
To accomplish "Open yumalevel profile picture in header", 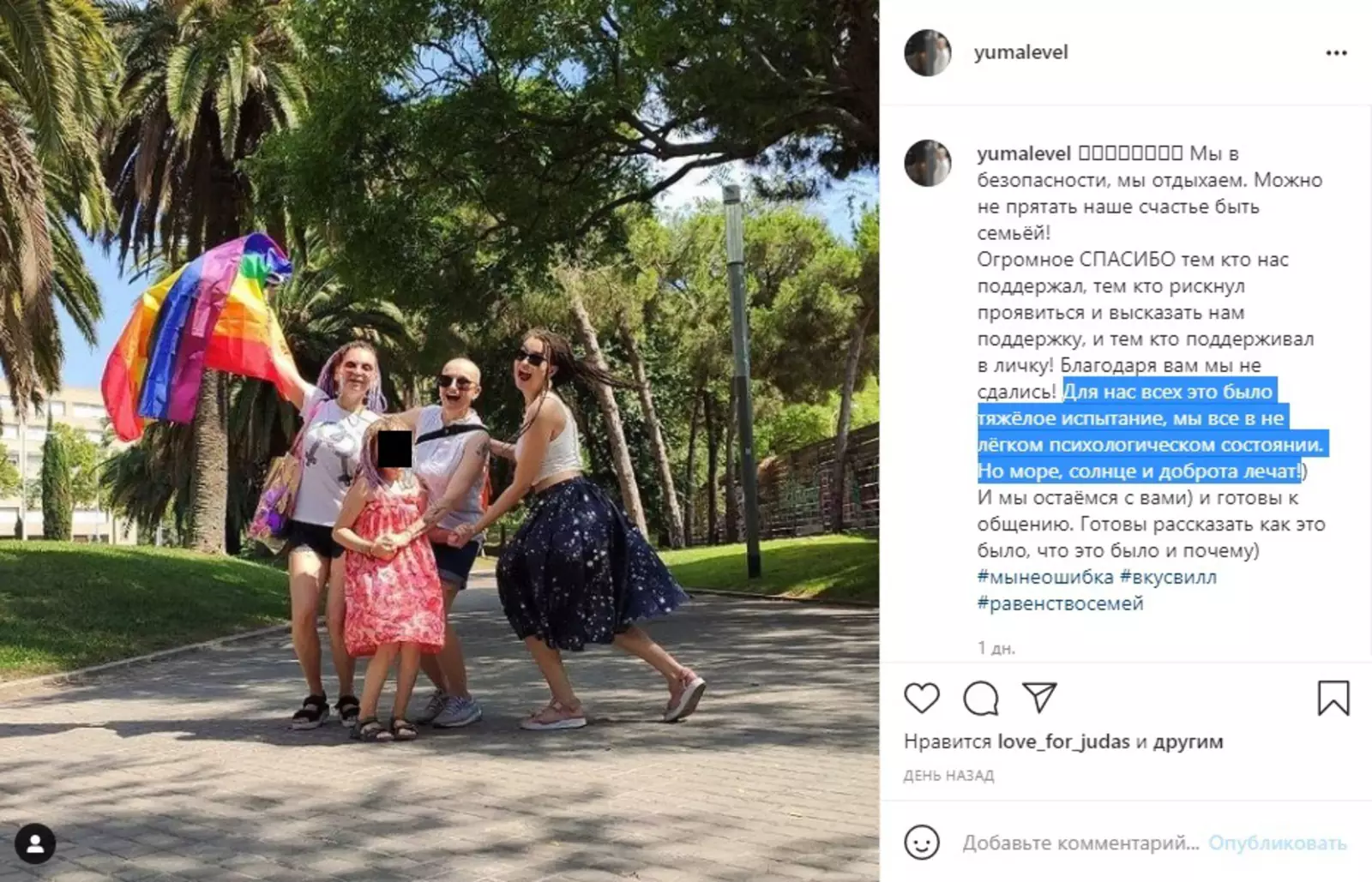I will pos(928,53).
